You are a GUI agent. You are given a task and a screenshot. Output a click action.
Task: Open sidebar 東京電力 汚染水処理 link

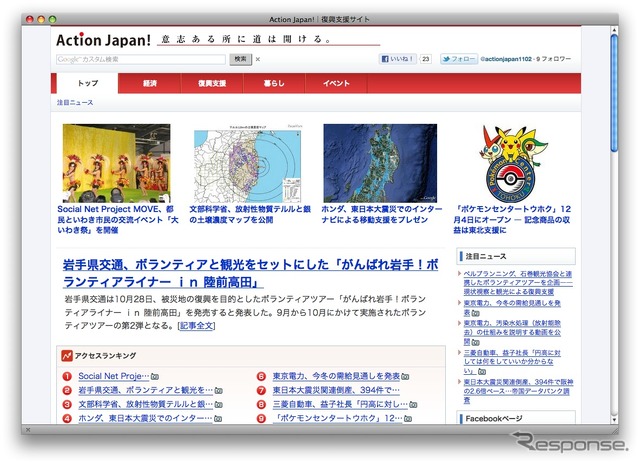coord(512,332)
